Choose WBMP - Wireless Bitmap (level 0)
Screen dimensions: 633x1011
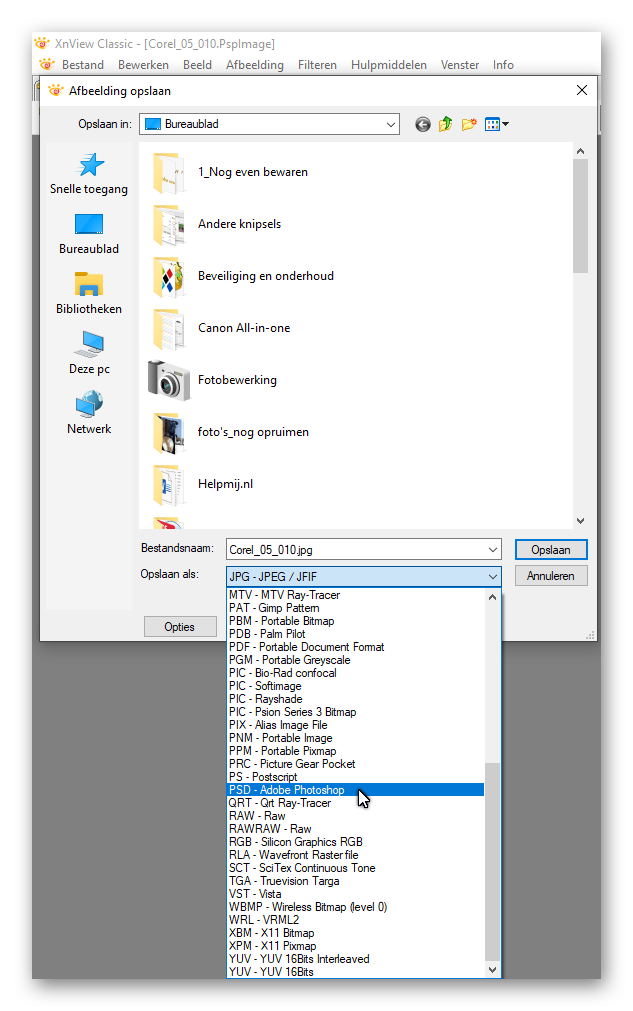356,907
